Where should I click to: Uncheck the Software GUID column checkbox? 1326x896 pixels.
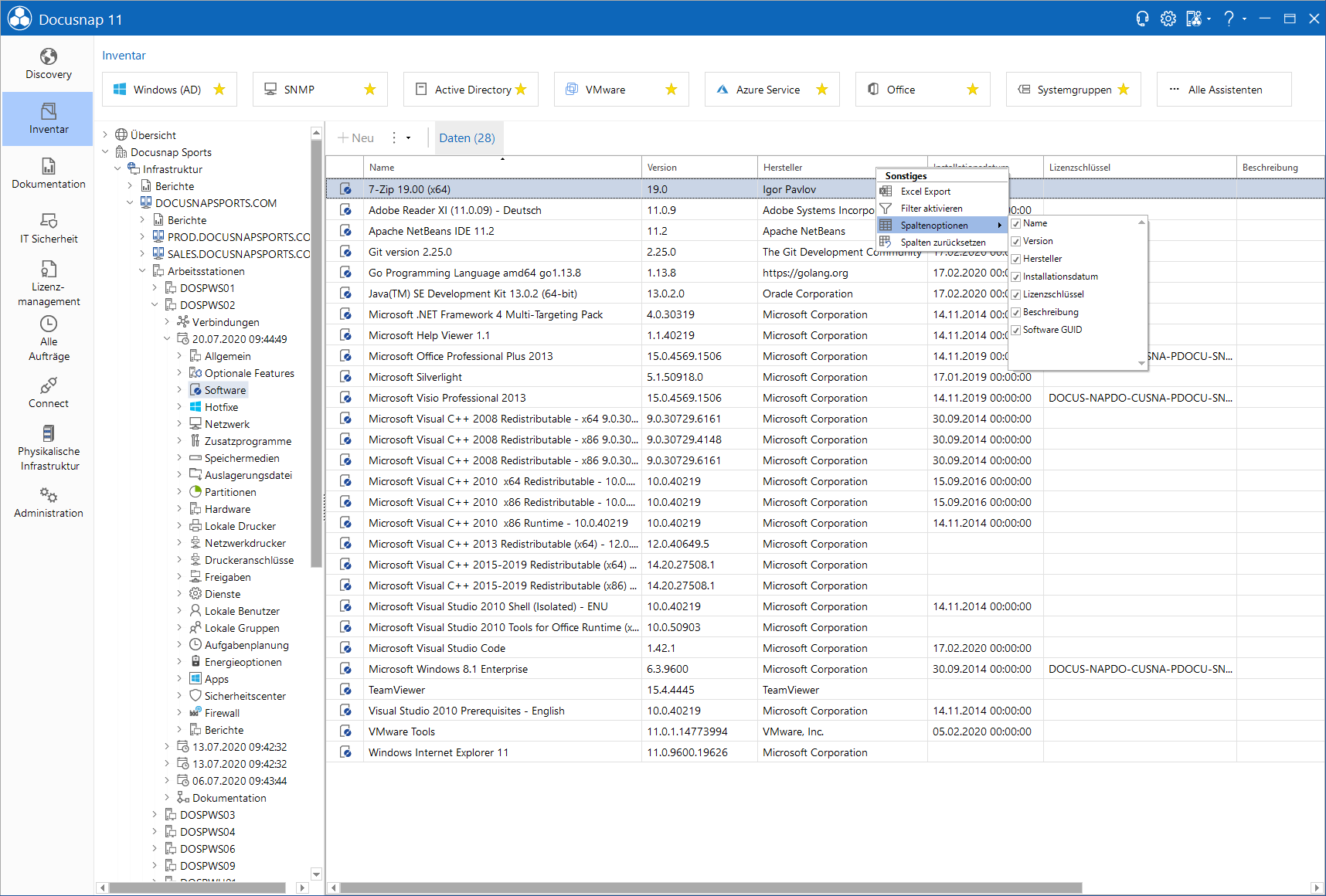1016,331
